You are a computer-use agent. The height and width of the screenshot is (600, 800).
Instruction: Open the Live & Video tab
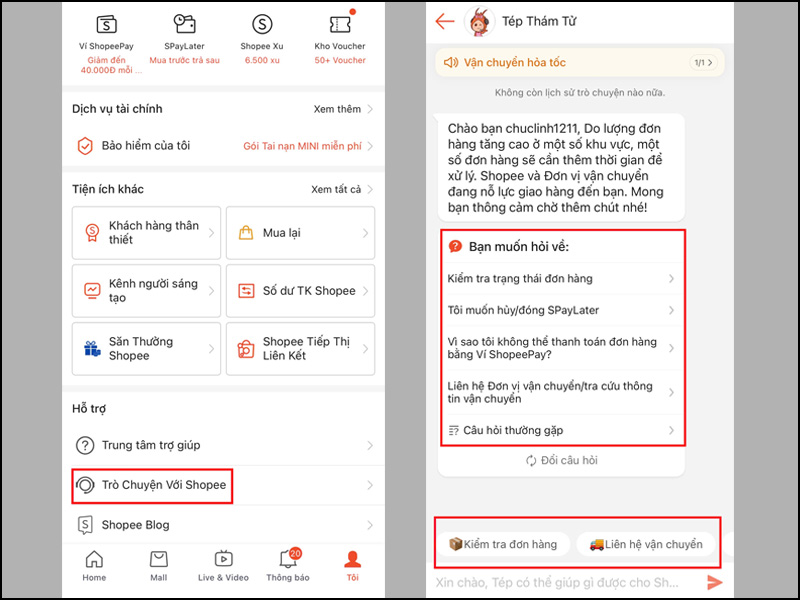[x=223, y=566]
